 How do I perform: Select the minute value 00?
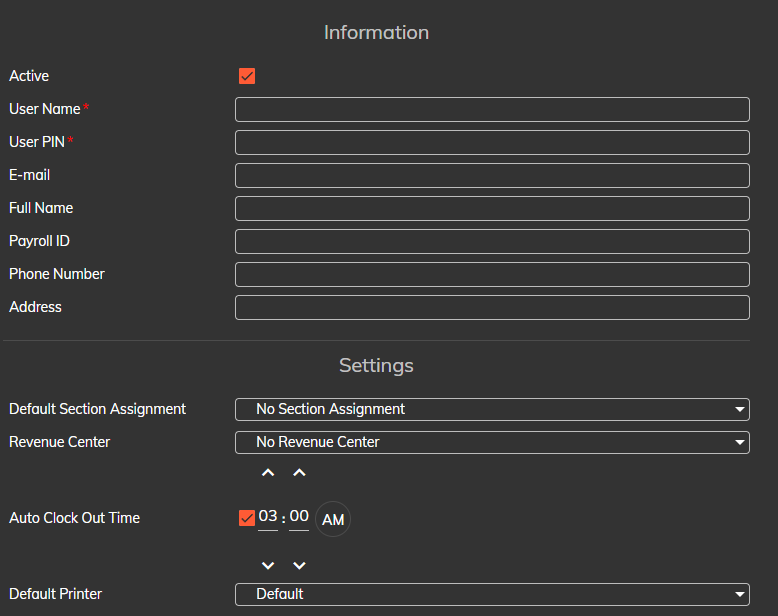click(299, 517)
